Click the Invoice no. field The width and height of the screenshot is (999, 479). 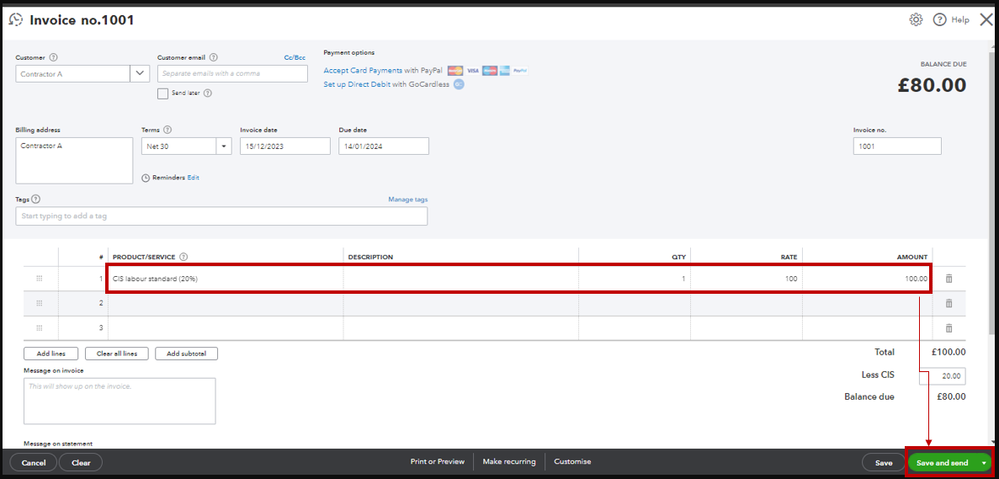click(897, 146)
